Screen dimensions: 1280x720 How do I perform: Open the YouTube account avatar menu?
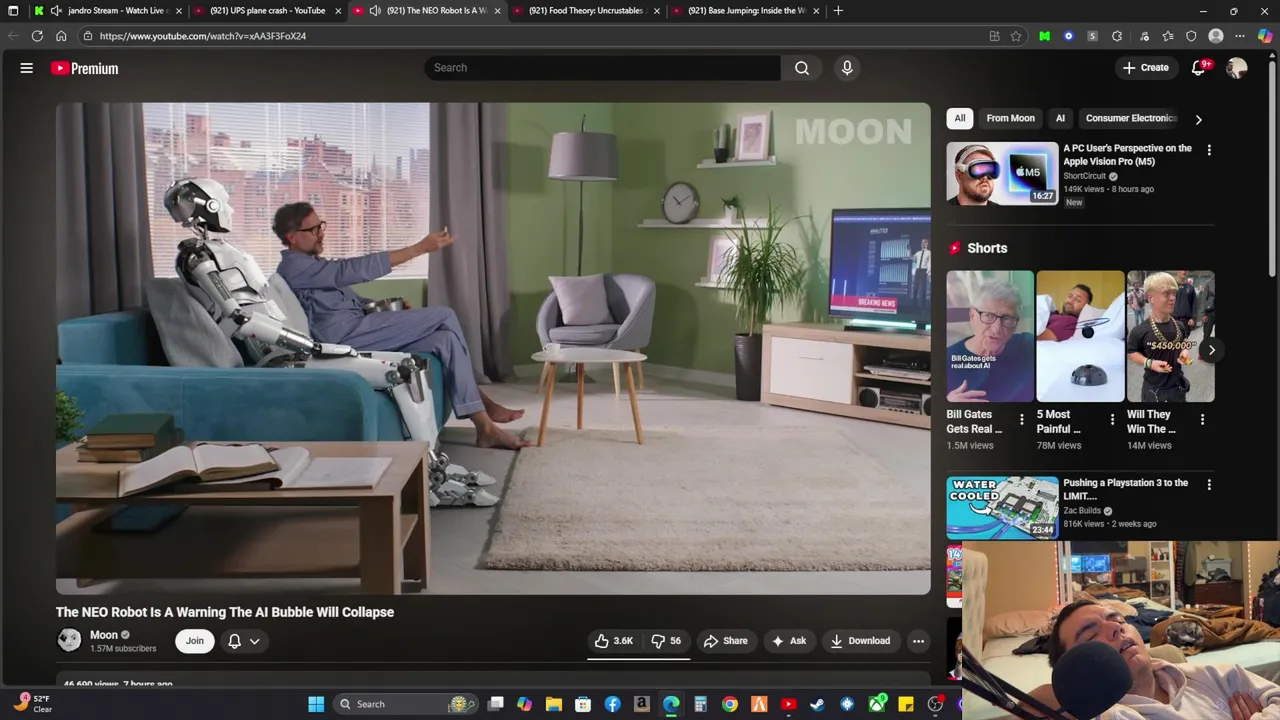coord(1237,68)
